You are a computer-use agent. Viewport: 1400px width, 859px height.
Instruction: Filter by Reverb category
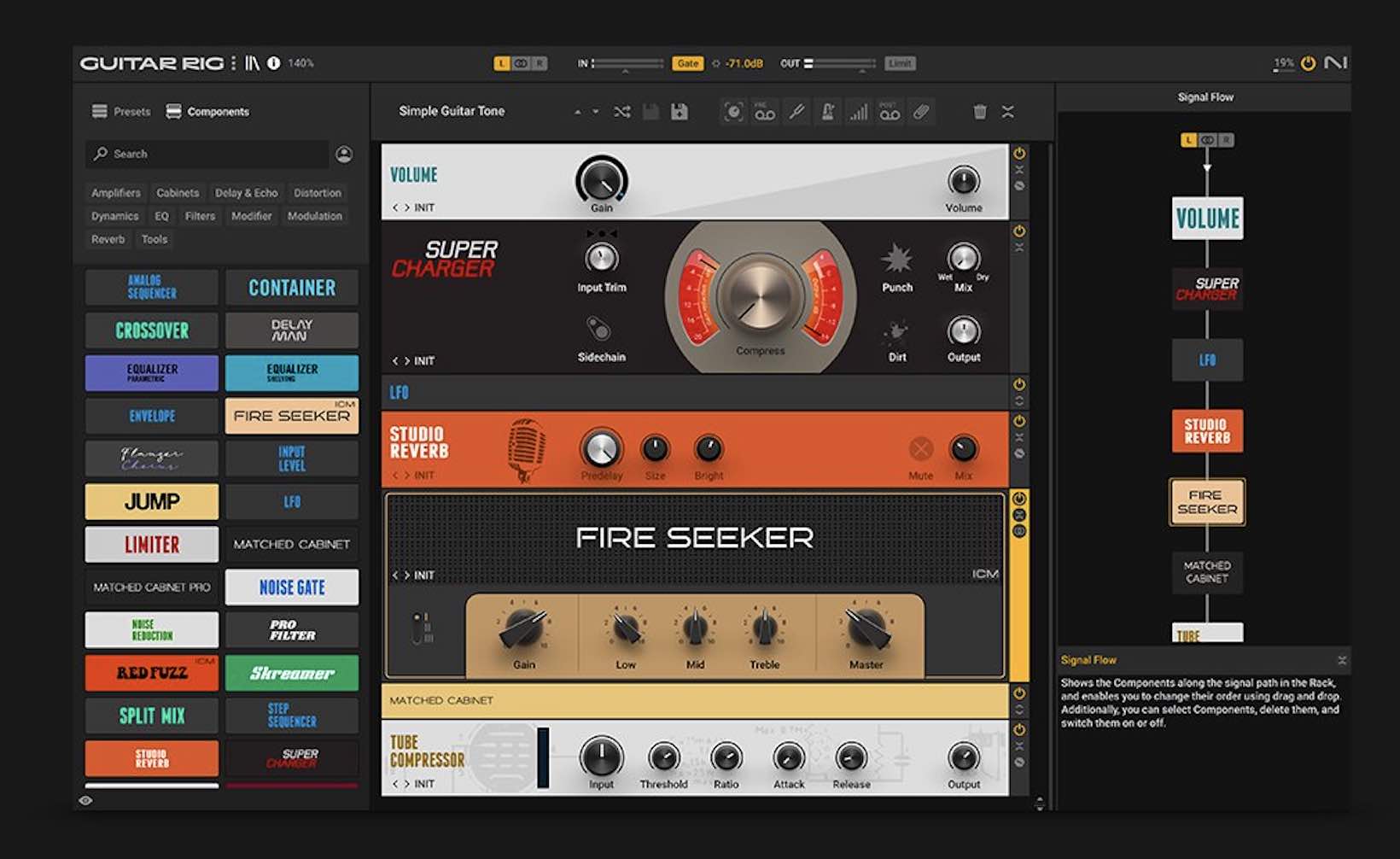pos(108,239)
